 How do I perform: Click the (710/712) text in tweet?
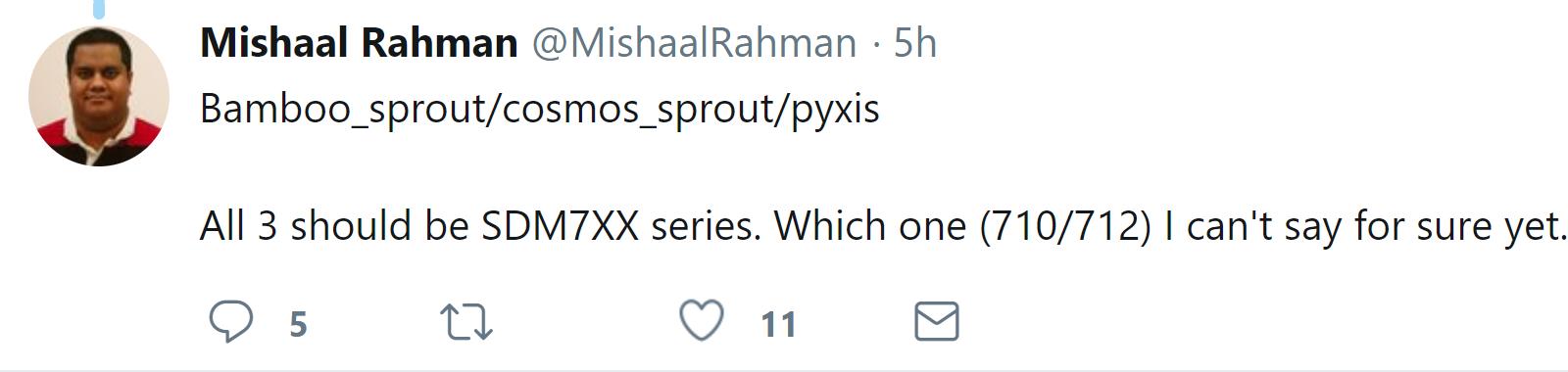tap(1065, 226)
